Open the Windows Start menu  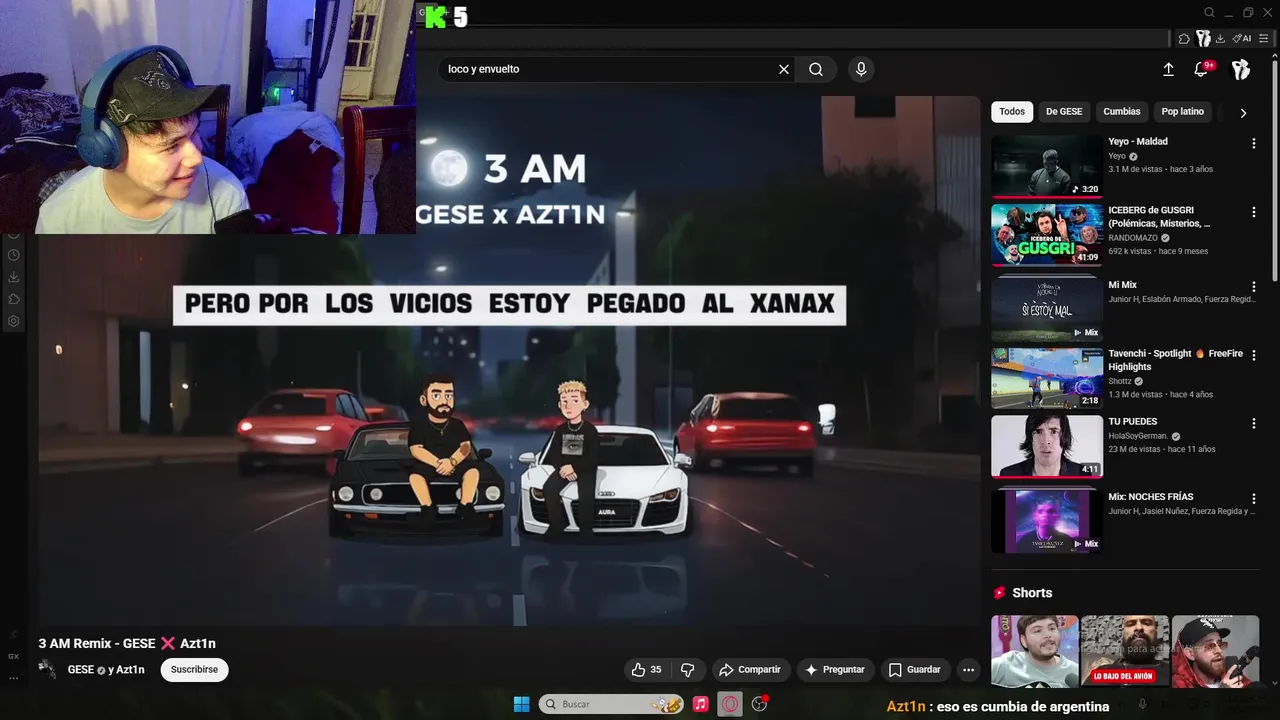tap(521, 704)
